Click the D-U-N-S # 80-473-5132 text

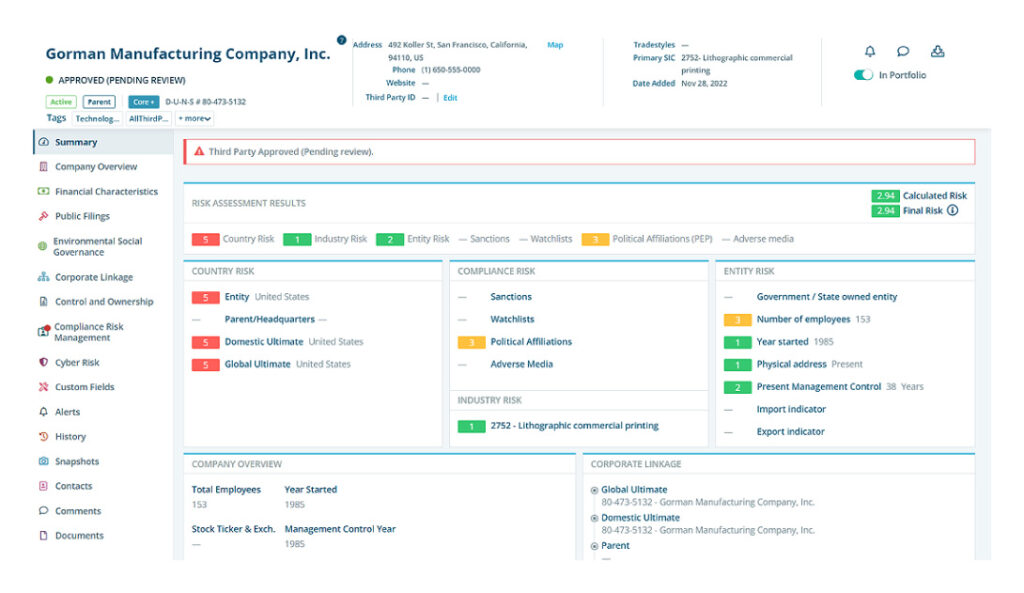tap(206, 102)
